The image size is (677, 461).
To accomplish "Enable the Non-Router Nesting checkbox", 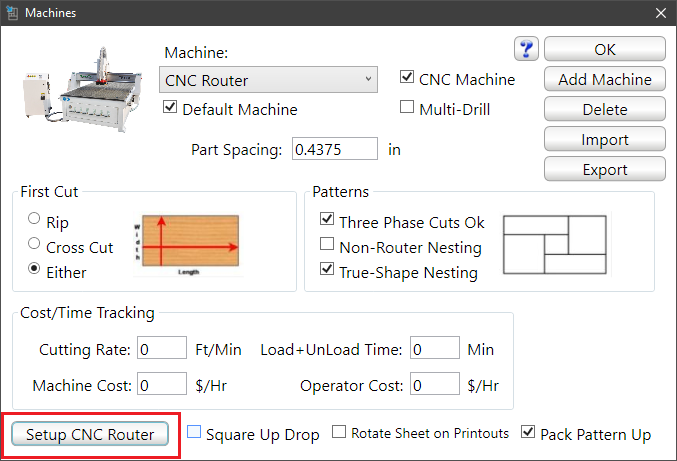I will pyautogui.click(x=326, y=246).
